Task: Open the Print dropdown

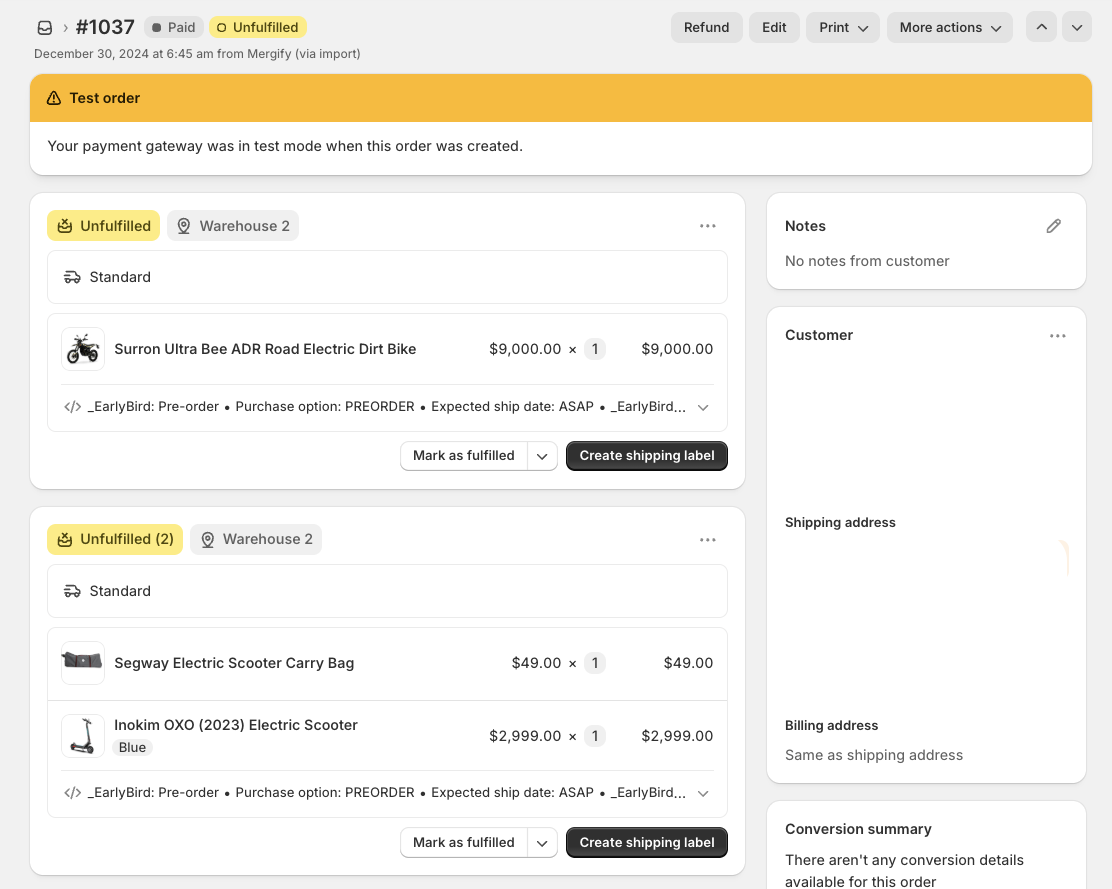Action: (x=842, y=27)
